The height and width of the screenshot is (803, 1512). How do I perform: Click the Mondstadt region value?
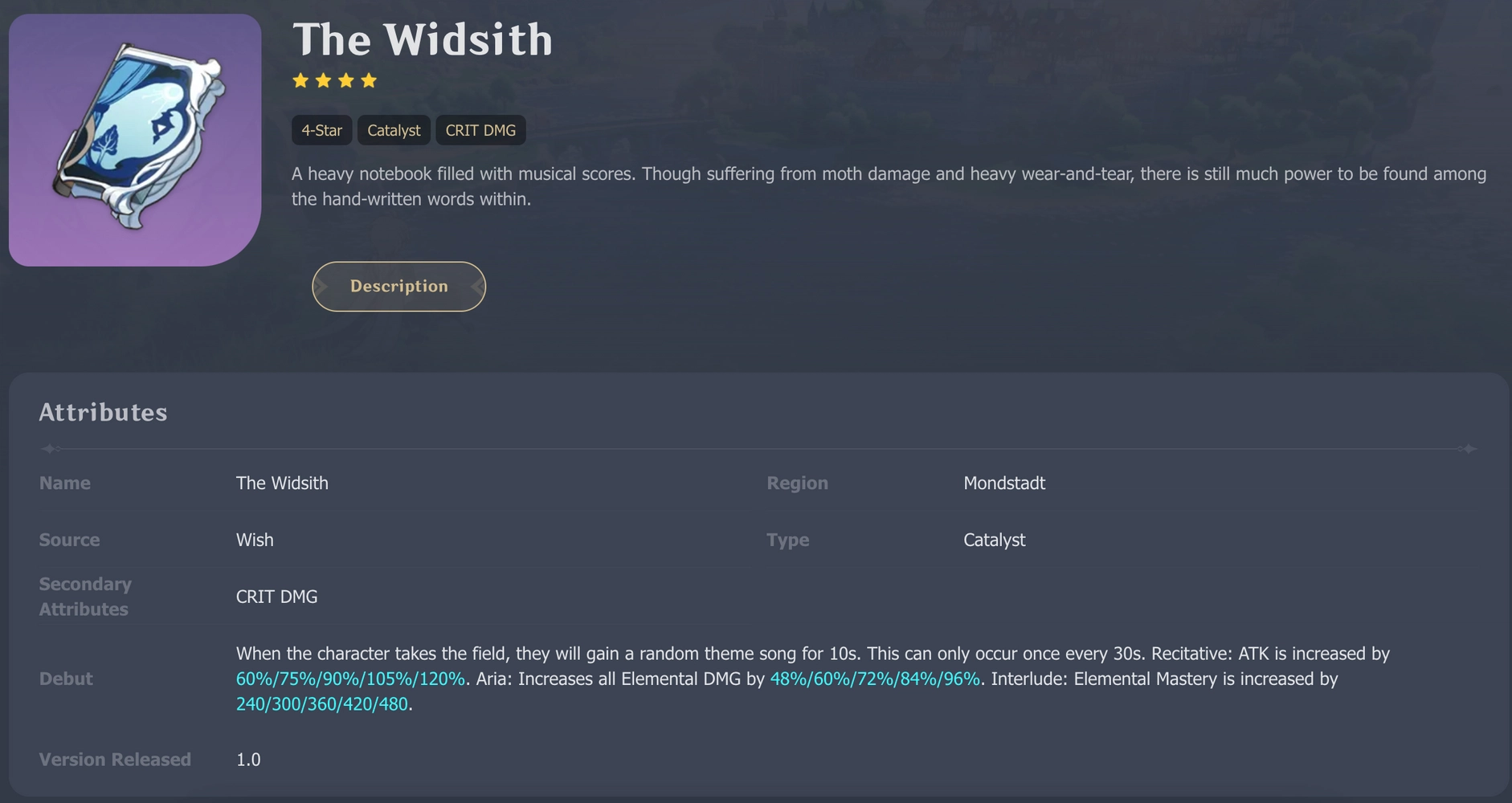pyautogui.click(x=1004, y=483)
